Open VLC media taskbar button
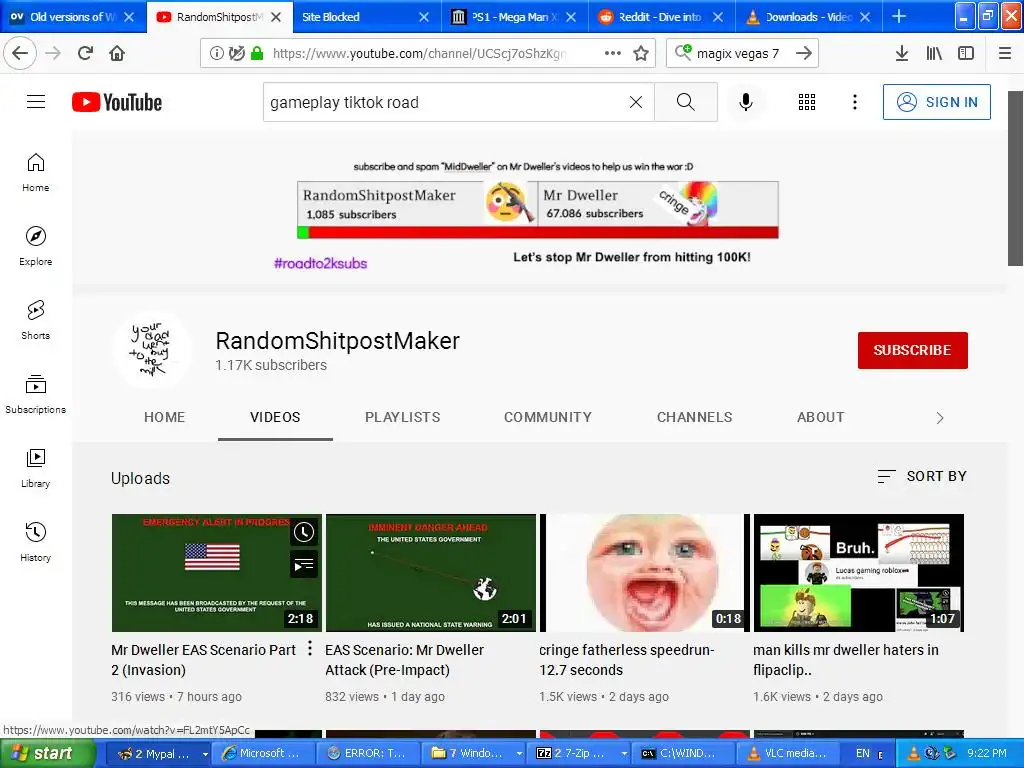This screenshot has height=768, width=1024. click(x=788, y=754)
